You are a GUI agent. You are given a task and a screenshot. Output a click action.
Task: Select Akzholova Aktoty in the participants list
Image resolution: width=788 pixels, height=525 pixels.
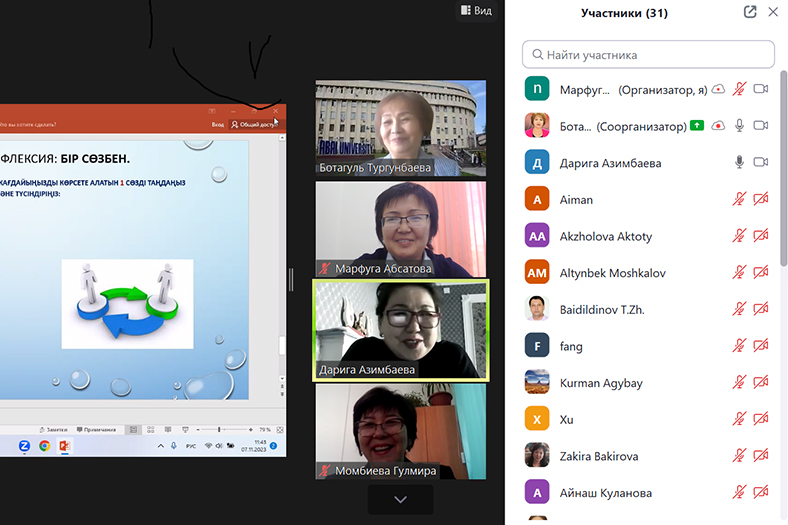point(605,236)
